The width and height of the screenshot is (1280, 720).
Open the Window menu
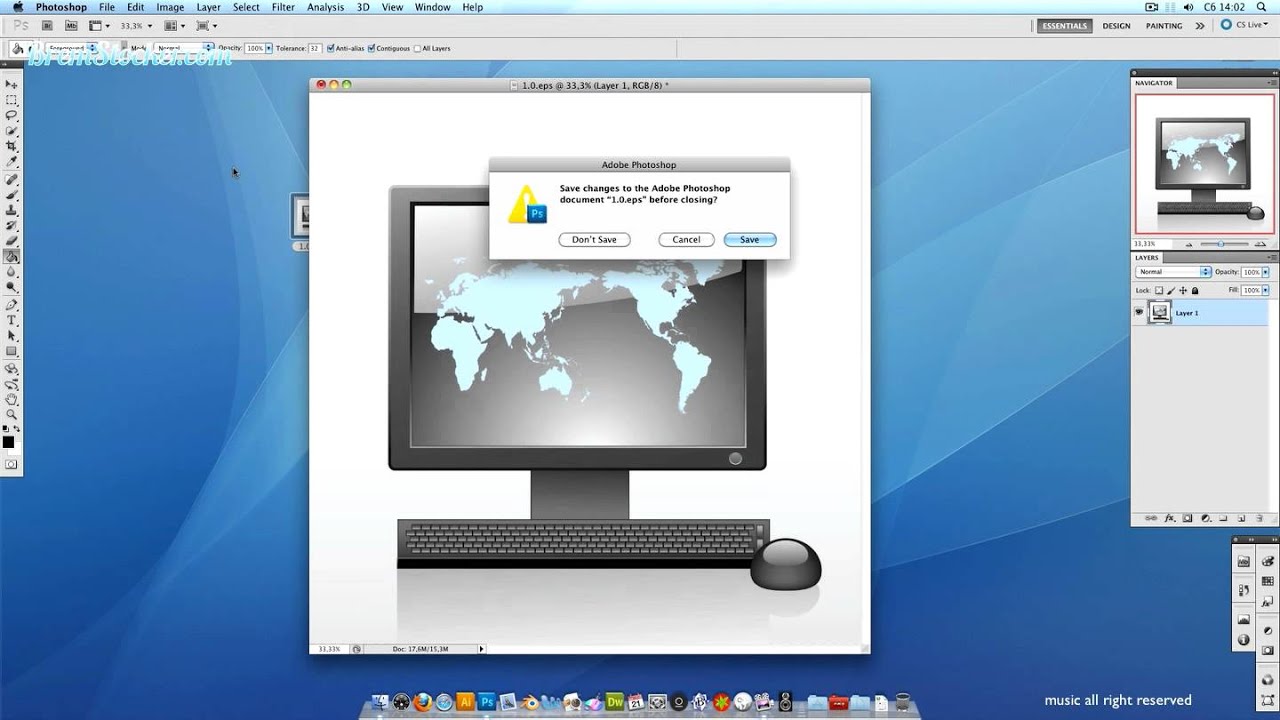(x=432, y=7)
